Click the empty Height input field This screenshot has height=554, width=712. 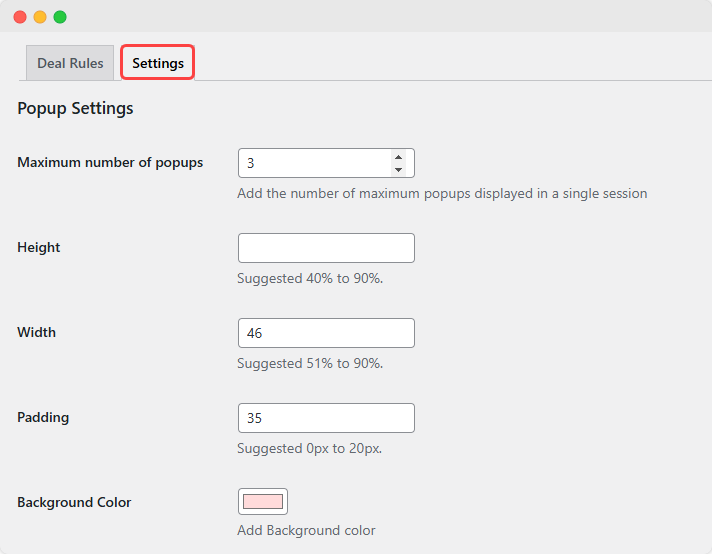click(326, 248)
